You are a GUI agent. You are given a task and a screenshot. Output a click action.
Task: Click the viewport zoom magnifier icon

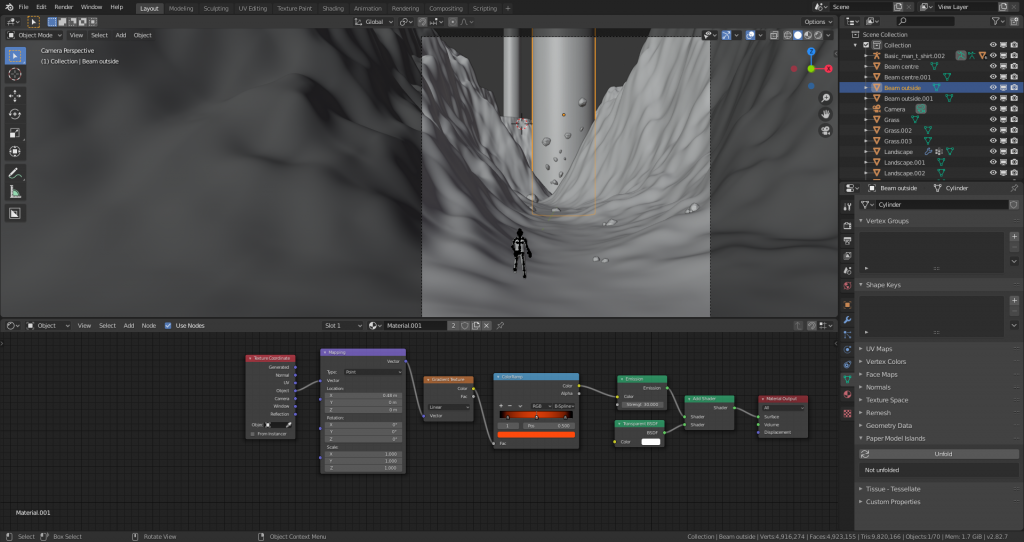pos(825,98)
